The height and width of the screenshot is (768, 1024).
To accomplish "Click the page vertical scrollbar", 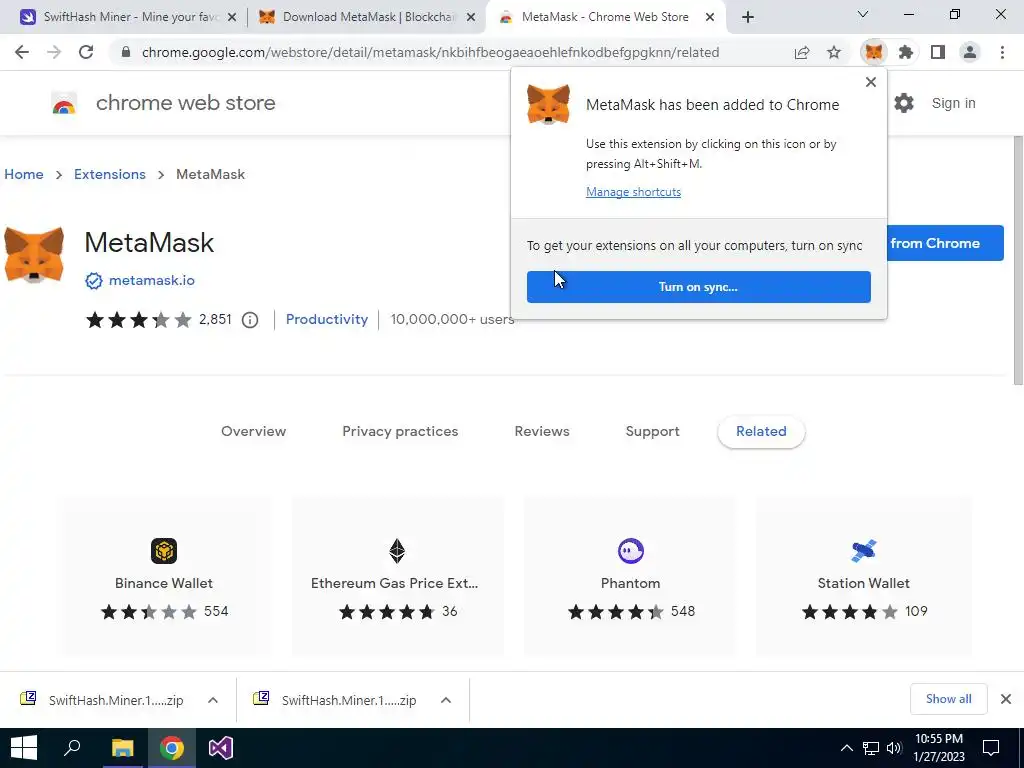I will coord(1018,261).
